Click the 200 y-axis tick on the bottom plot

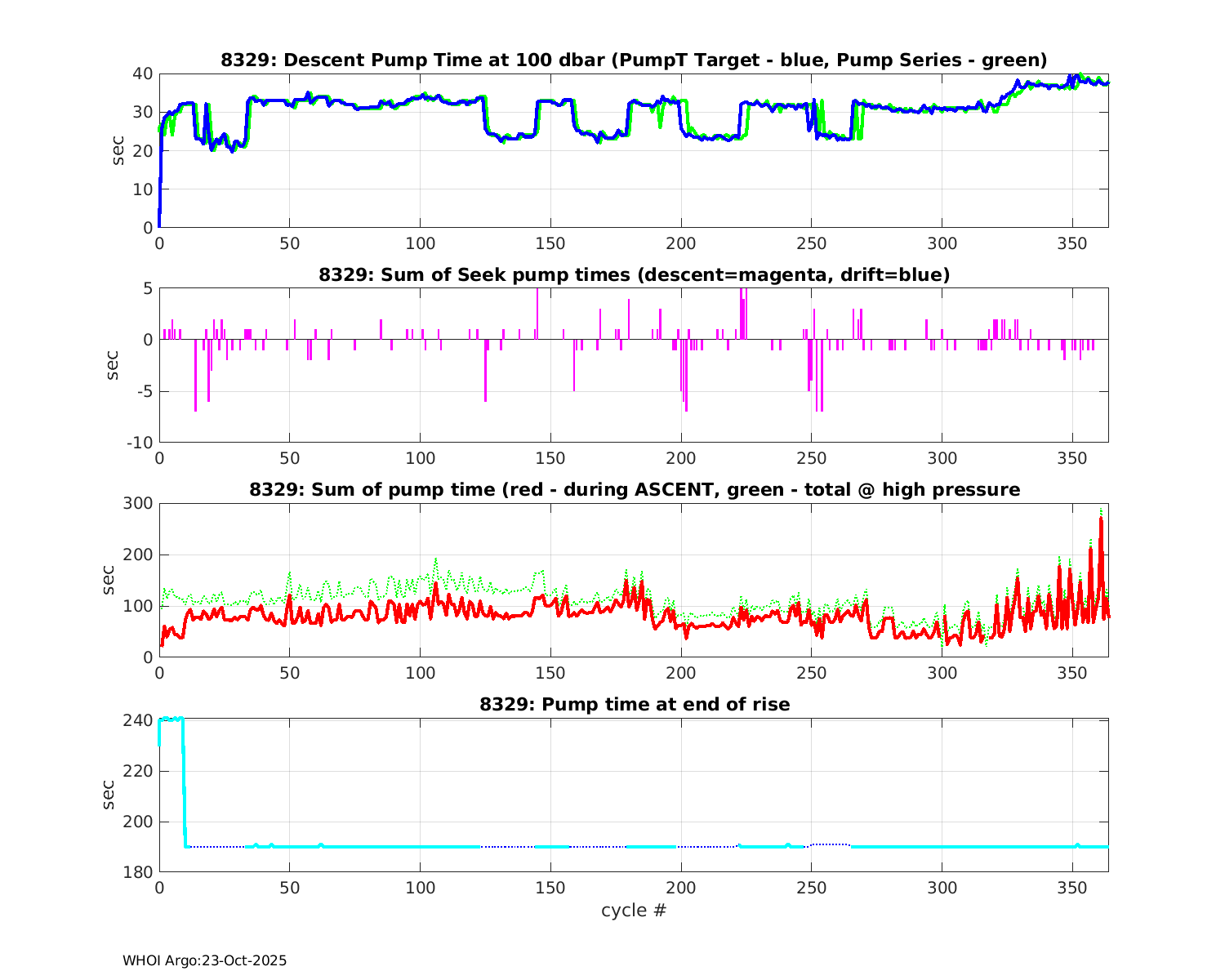(x=138, y=822)
